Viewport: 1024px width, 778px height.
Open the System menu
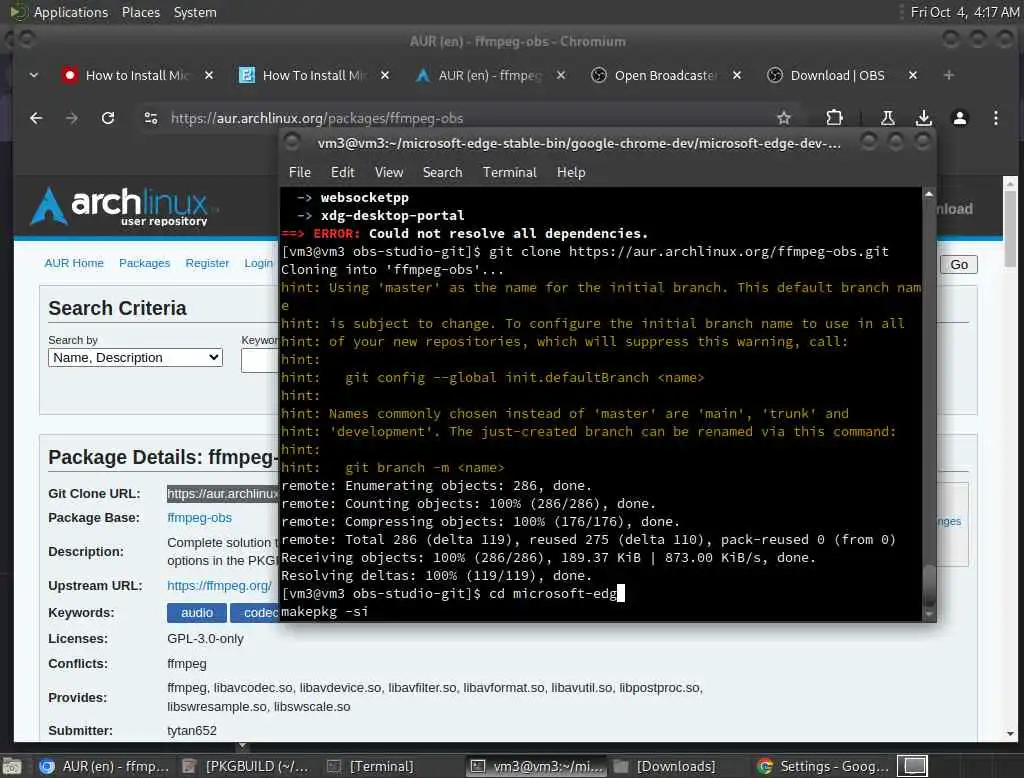coord(195,12)
